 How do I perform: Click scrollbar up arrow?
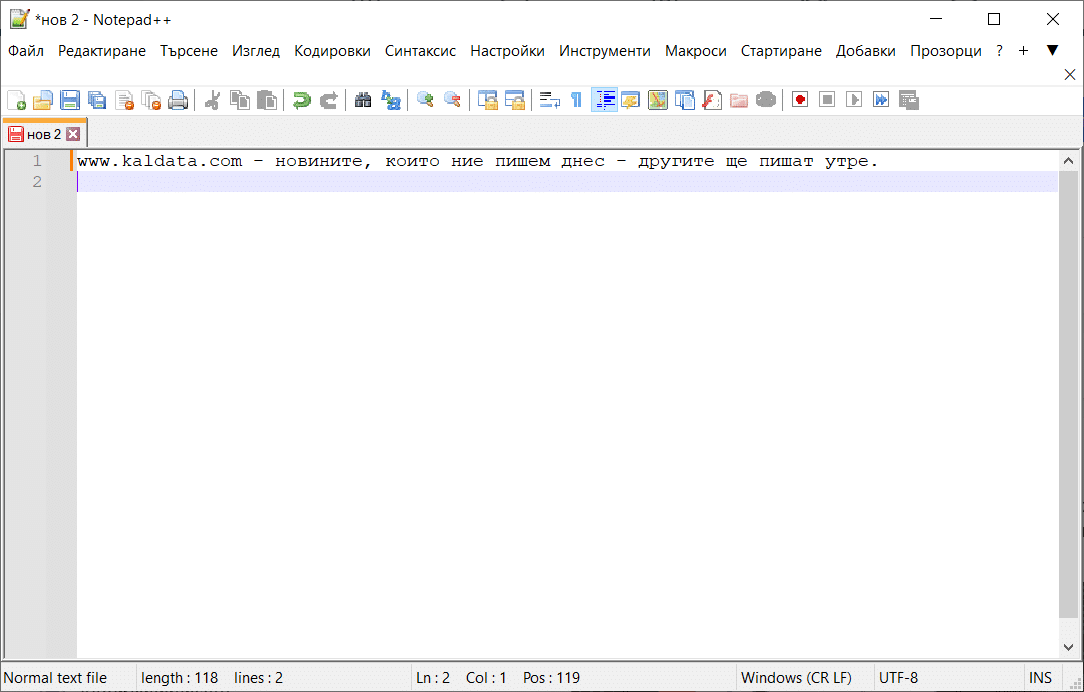pos(1068,161)
